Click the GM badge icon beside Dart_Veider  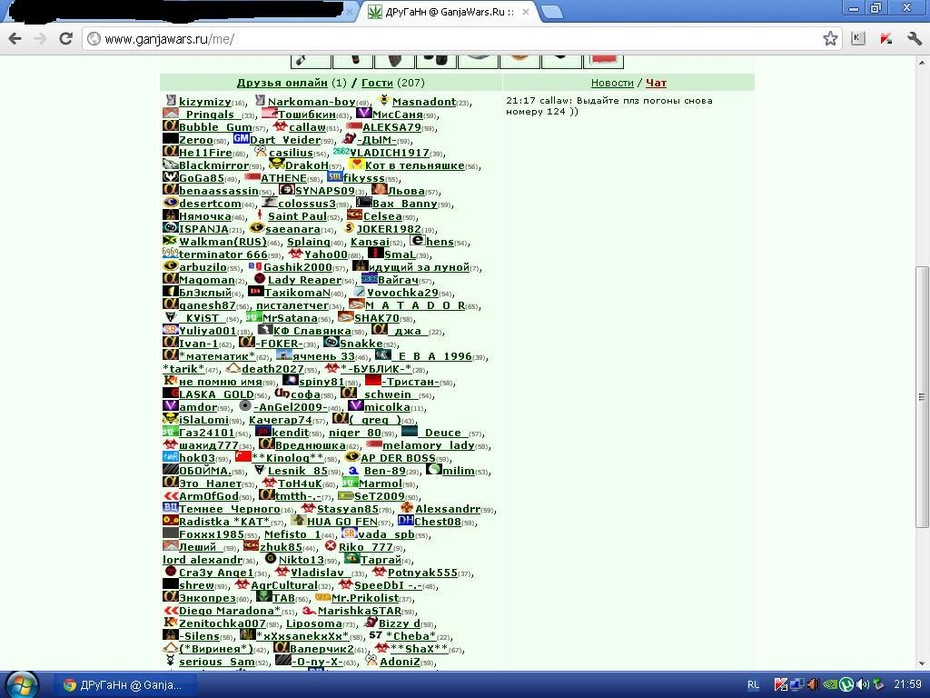241,139
